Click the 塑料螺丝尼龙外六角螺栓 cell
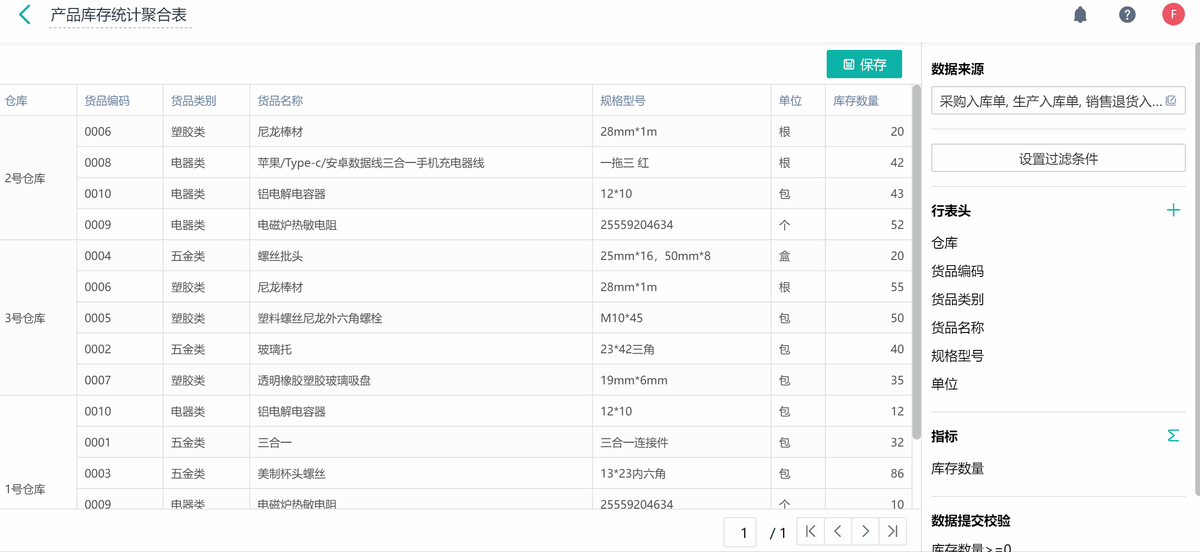The width and height of the screenshot is (1200, 552). (421, 318)
